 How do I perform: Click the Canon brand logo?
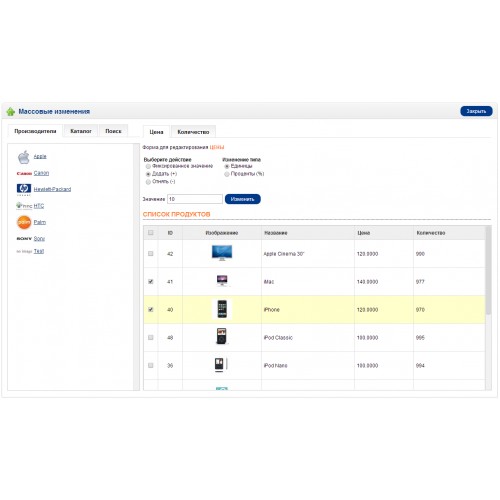pyautogui.click(x=24, y=174)
